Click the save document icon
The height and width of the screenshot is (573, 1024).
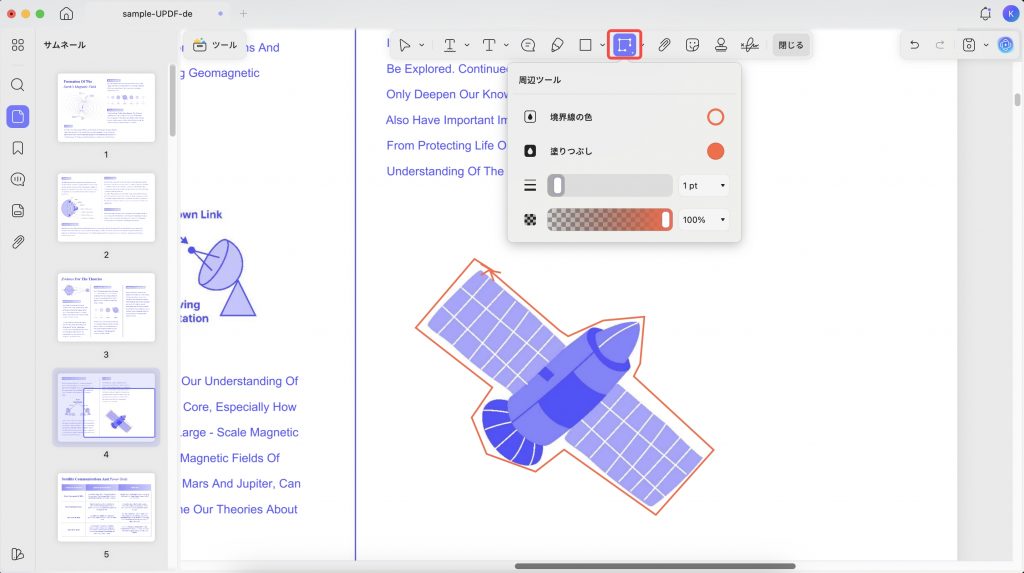(968, 45)
